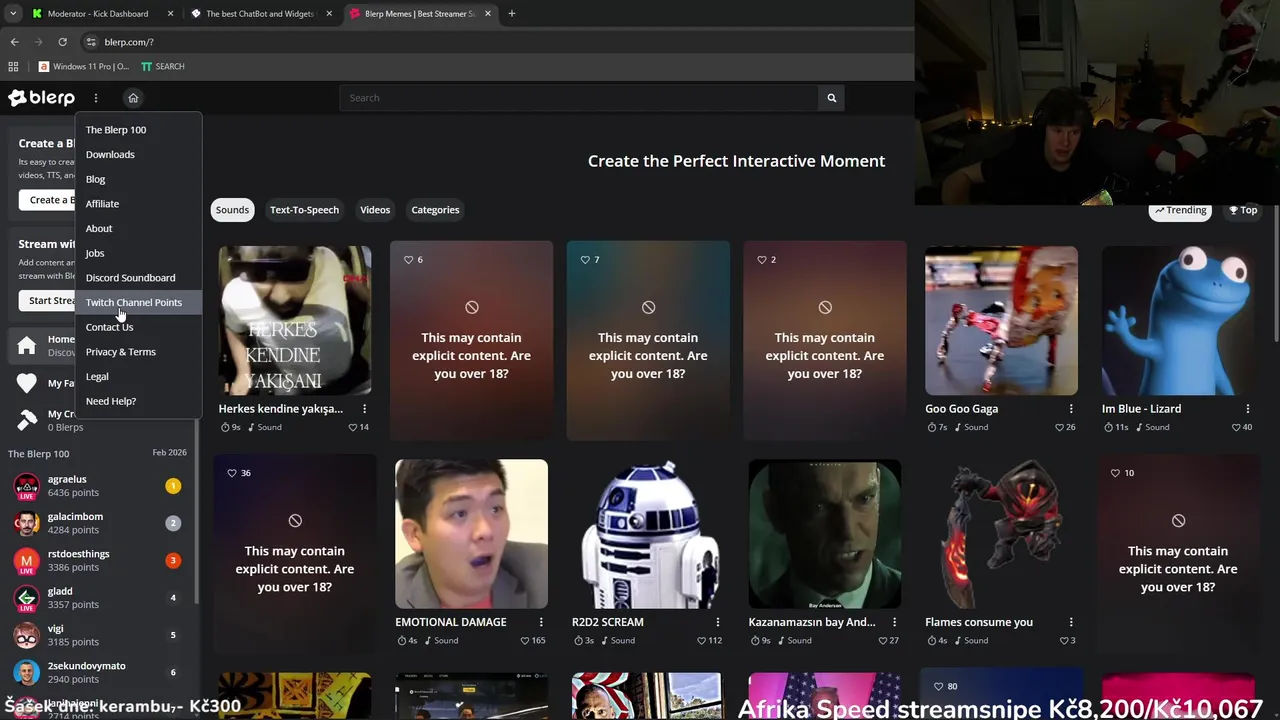1280x720 pixels.
Task: Click the Blerp logo
Action: (x=41, y=98)
